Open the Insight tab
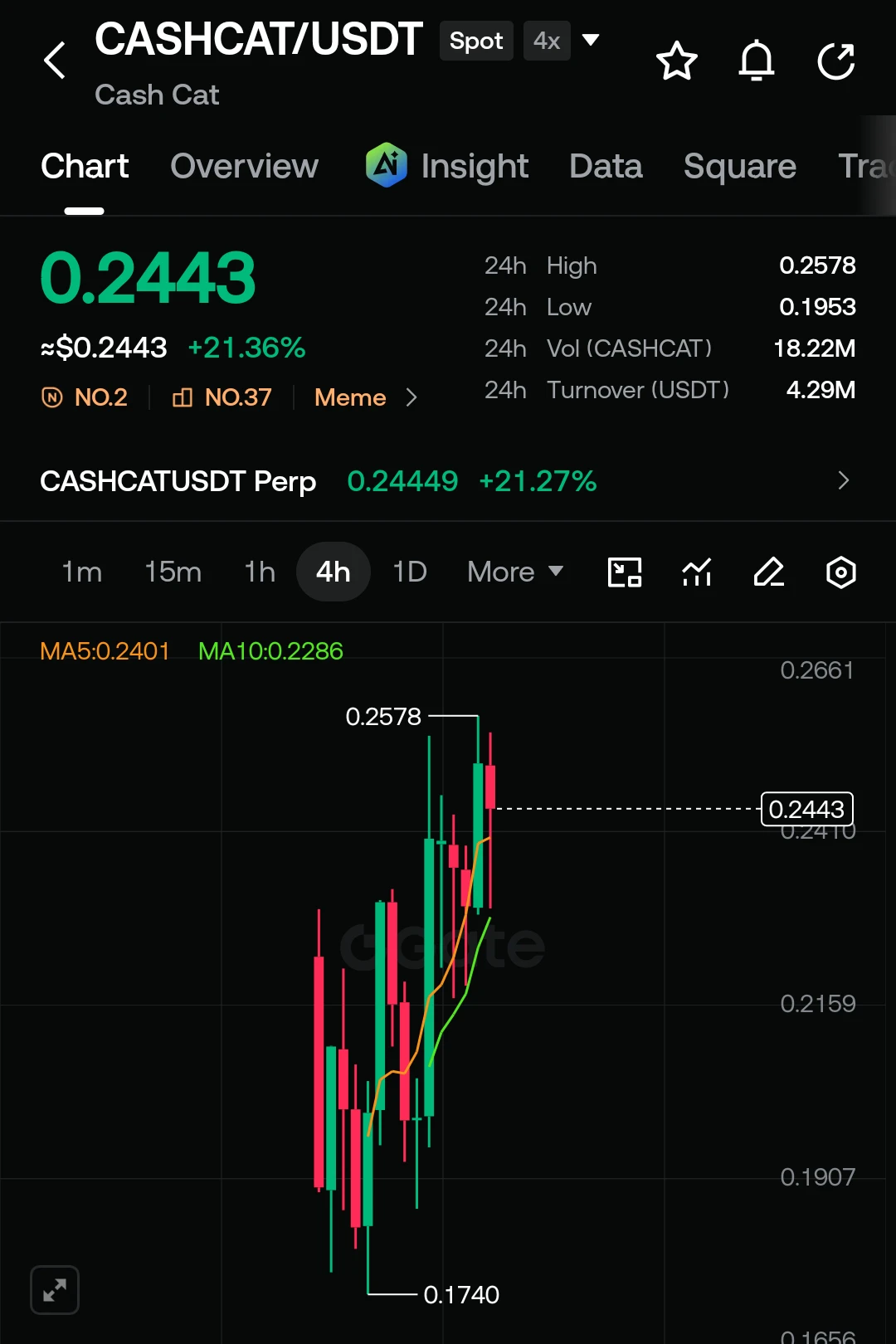Image resolution: width=896 pixels, height=1344 pixels. [x=475, y=166]
